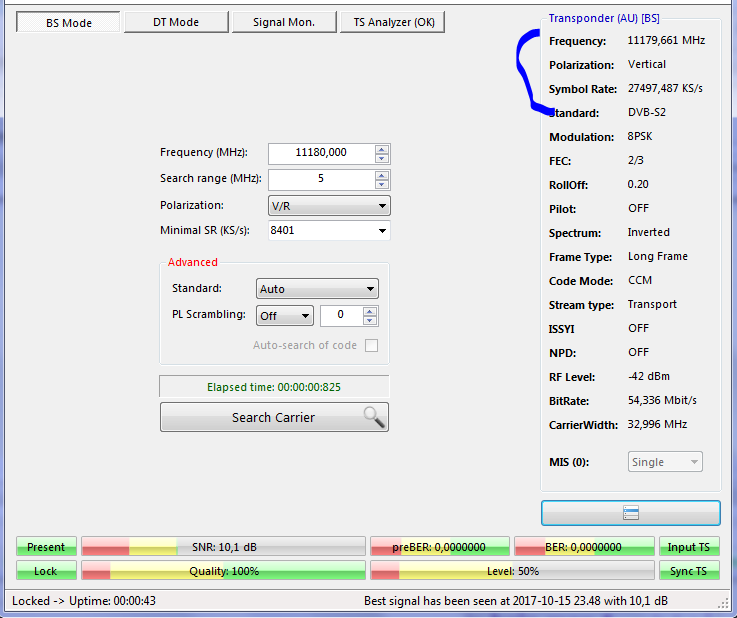737x618 pixels.
Task: Expand the Minimal SR dropdown list
Action: click(x=382, y=231)
